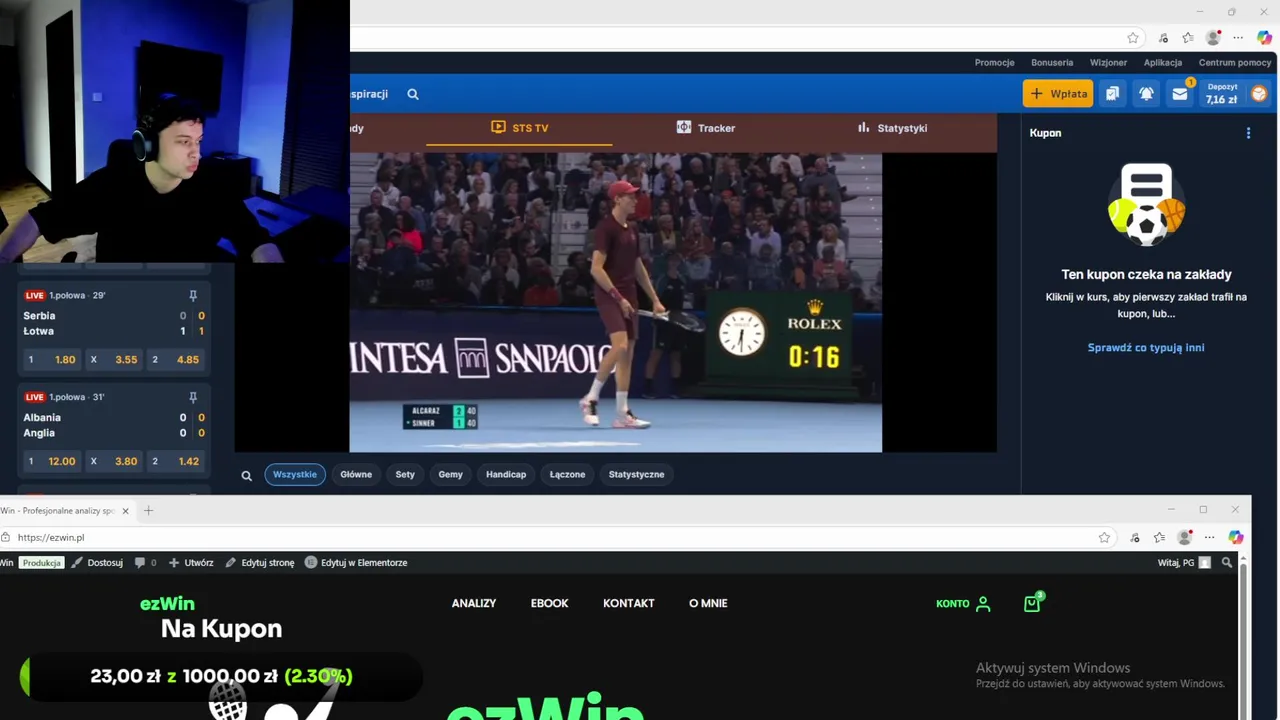The image size is (1280, 720).
Task: Select the Gemy market filter
Action: click(x=450, y=475)
